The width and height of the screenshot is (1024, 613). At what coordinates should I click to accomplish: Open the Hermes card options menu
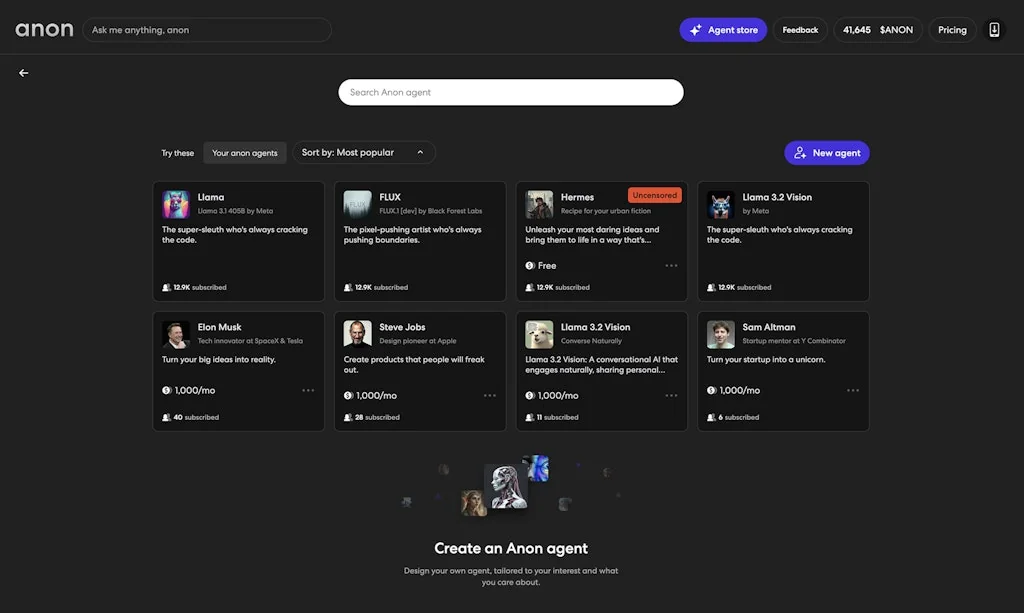tap(671, 264)
